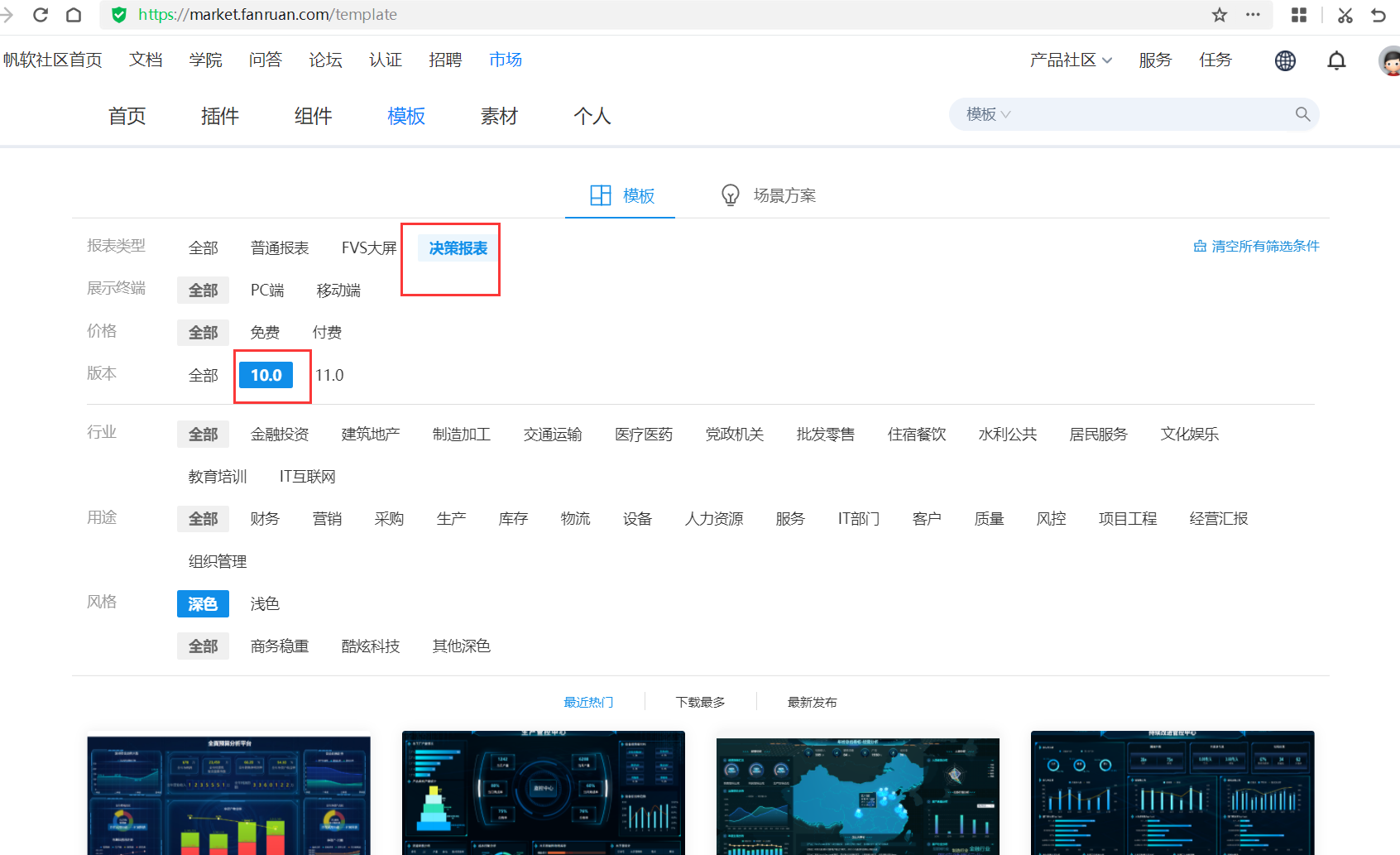Image resolution: width=1400 pixels, height=855 pixels.
Task: Open the 服务 top-right link
Action: (x=1155, y=60)
